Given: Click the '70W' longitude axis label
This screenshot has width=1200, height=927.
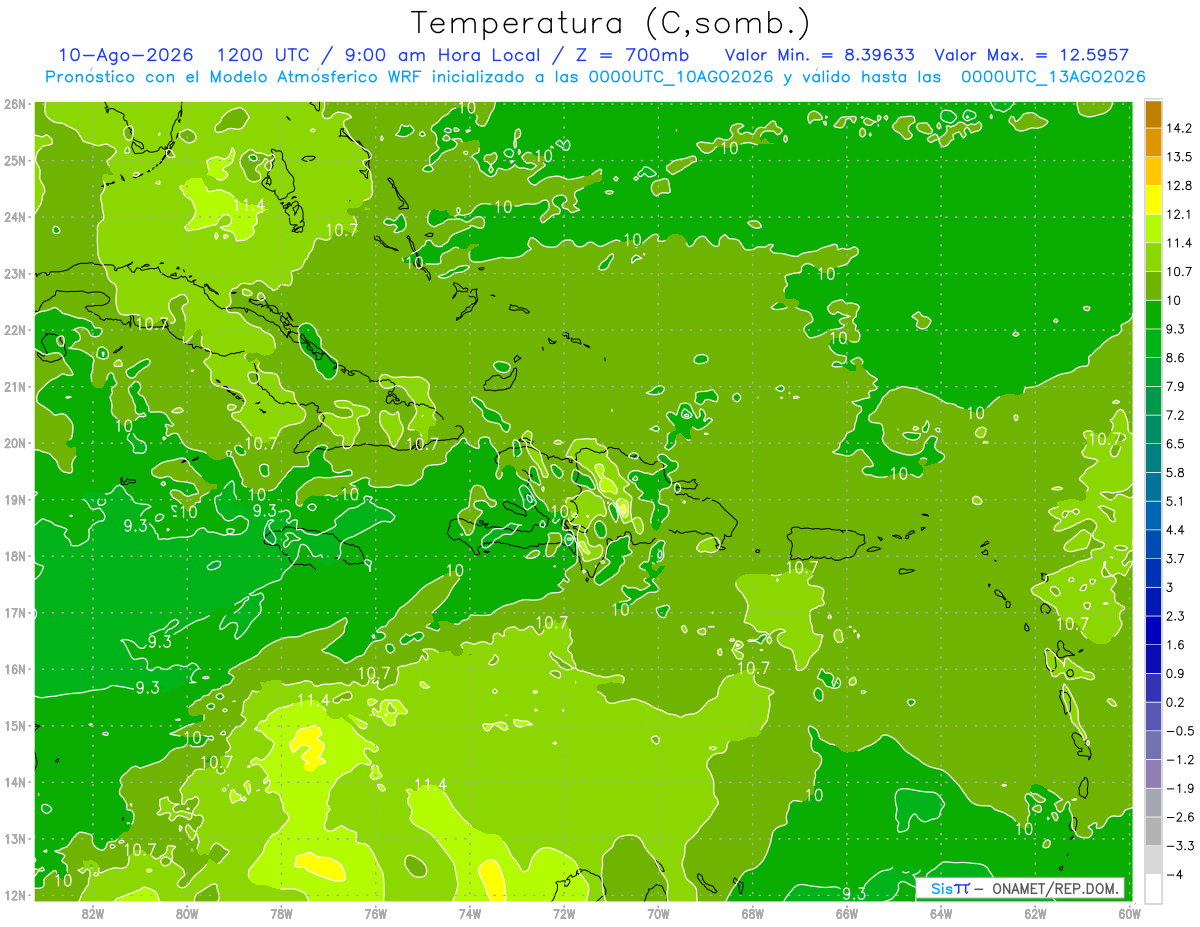Looking at the screenshot, I should pos(658,912).
